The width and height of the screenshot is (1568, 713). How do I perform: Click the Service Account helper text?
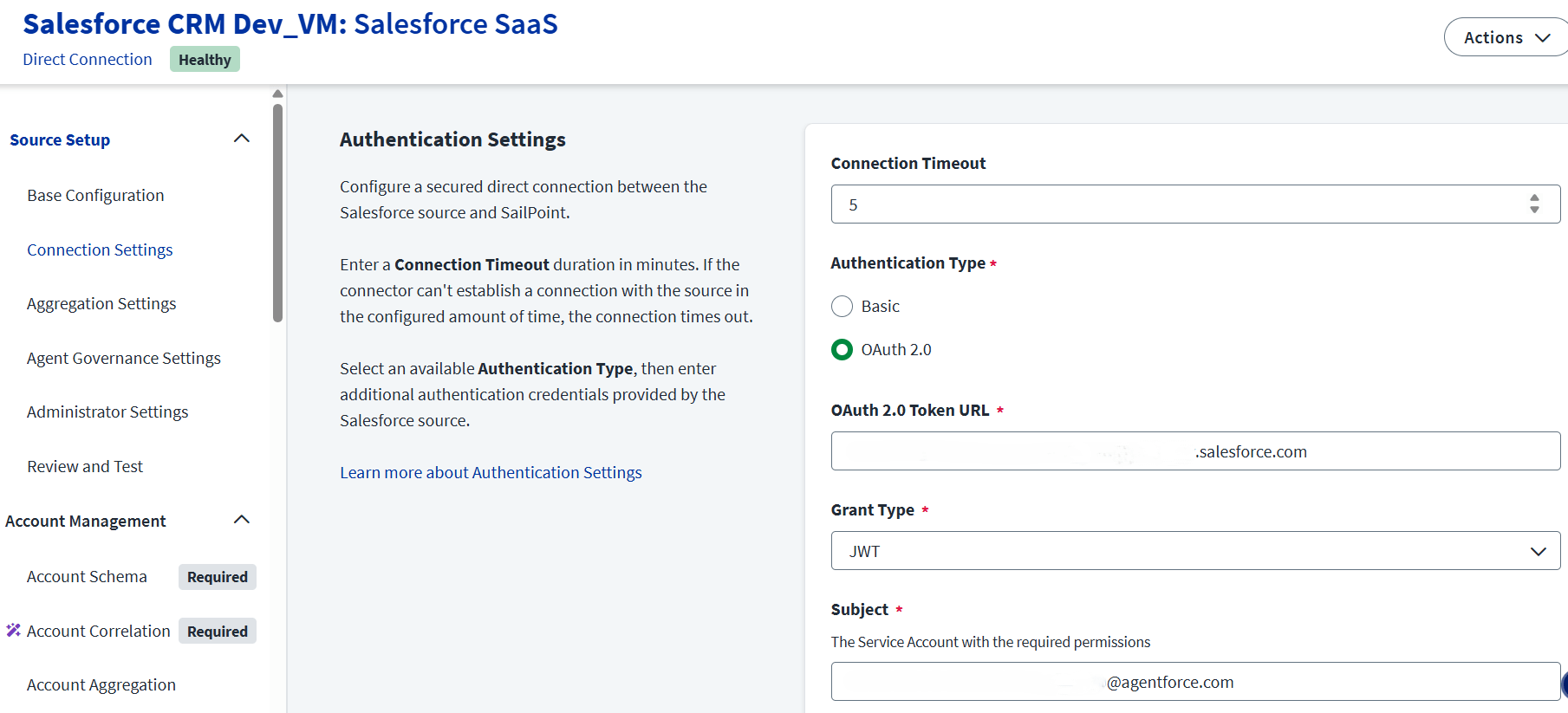pyautogui.click(x=991, y=642)
